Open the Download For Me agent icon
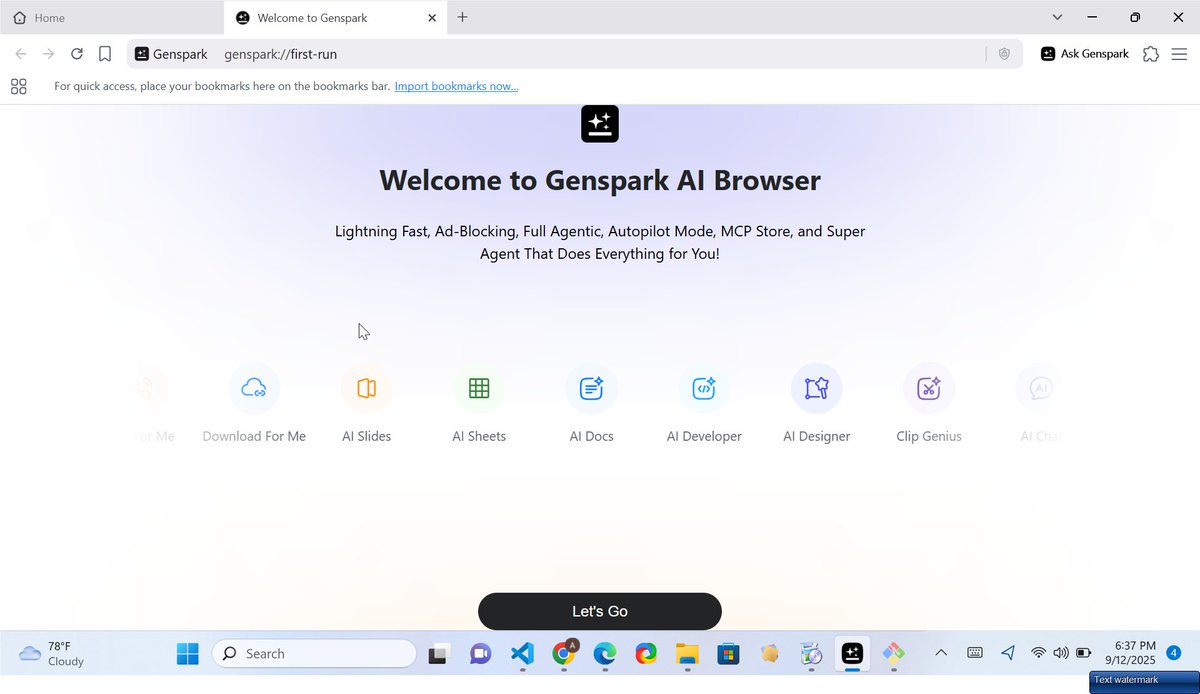Image resolution: width=1200 pixels, height=694 pixels. coord(254,388)
